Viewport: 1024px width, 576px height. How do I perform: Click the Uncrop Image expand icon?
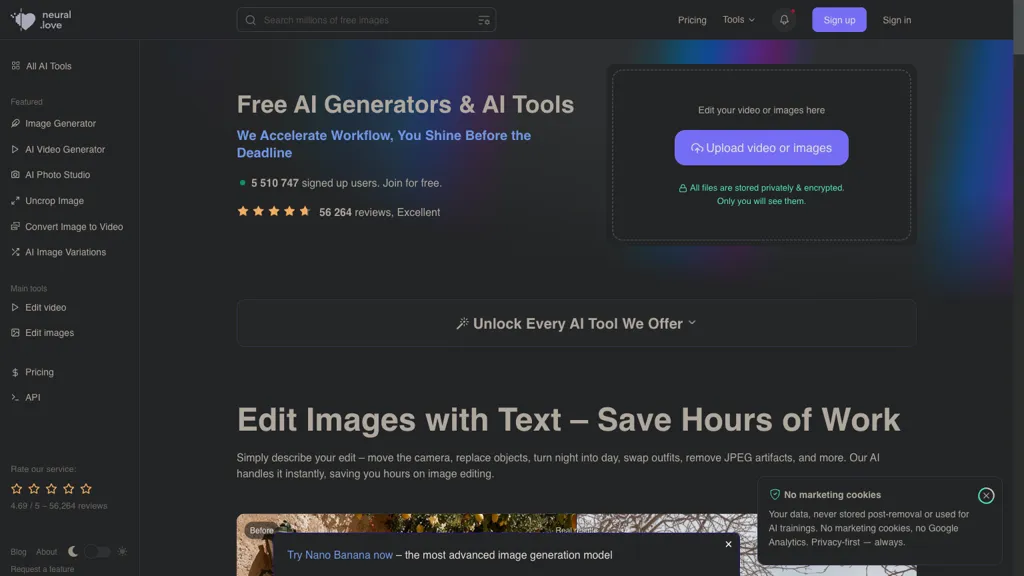[15, 201]
